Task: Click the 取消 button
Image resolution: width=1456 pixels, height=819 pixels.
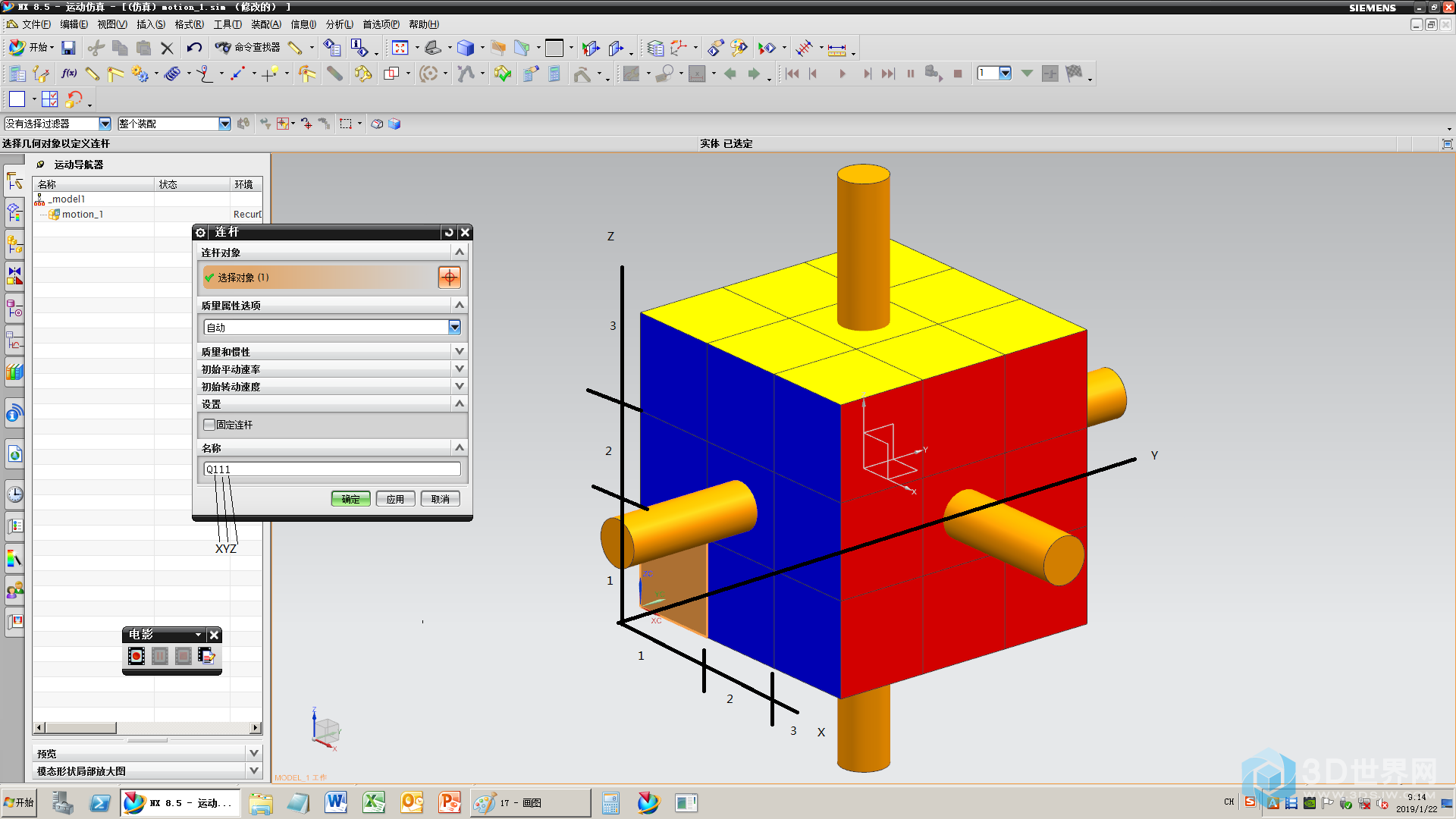Action: point(440,499)
